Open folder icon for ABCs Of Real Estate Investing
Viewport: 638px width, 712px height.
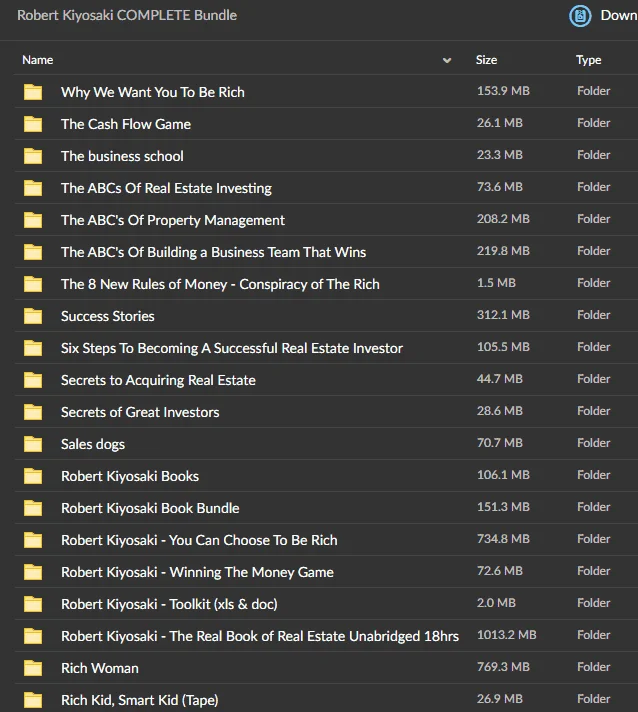click(33, 188)
